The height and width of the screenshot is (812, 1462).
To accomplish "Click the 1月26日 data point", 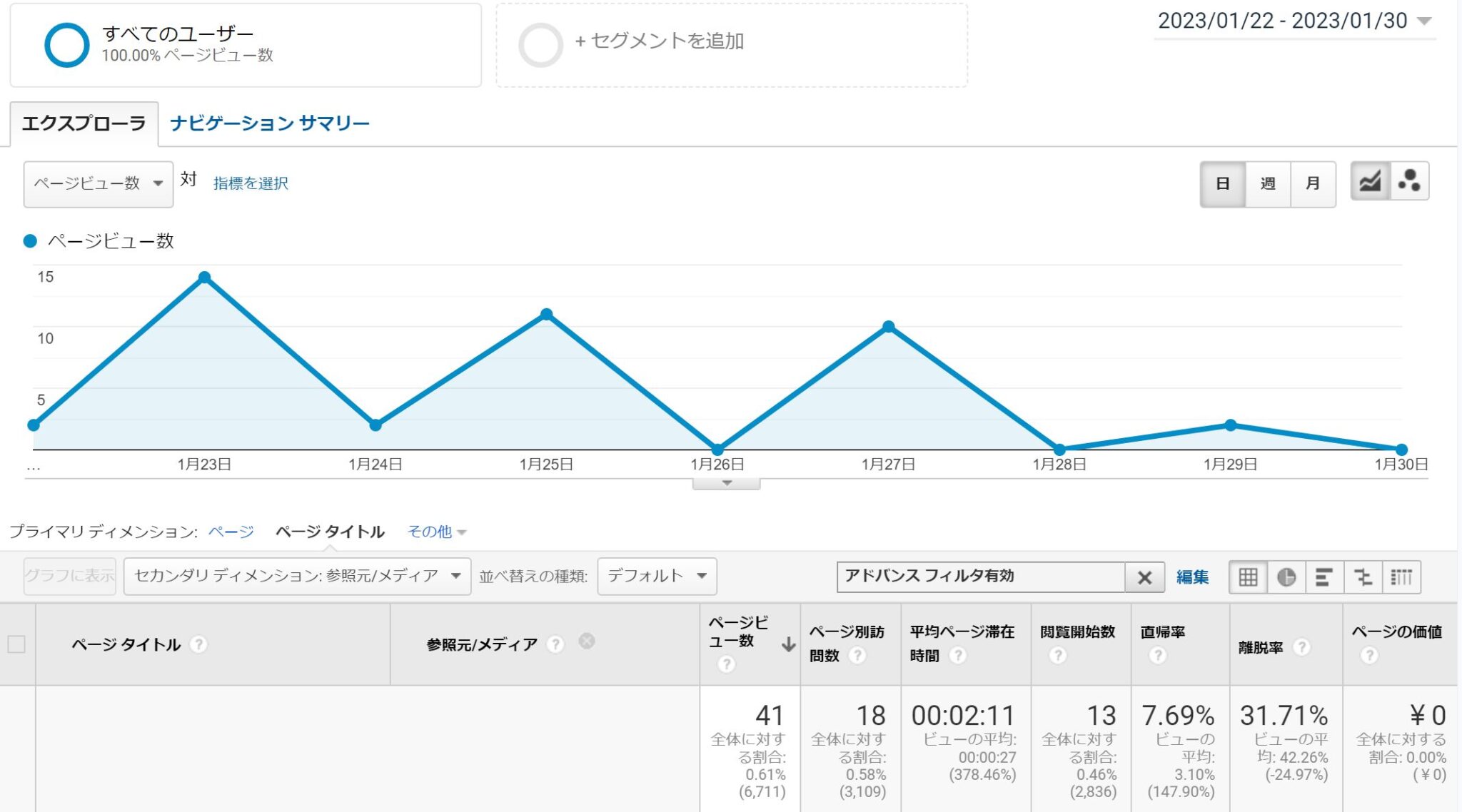I will pyautogui.click(x=717, y=450).
